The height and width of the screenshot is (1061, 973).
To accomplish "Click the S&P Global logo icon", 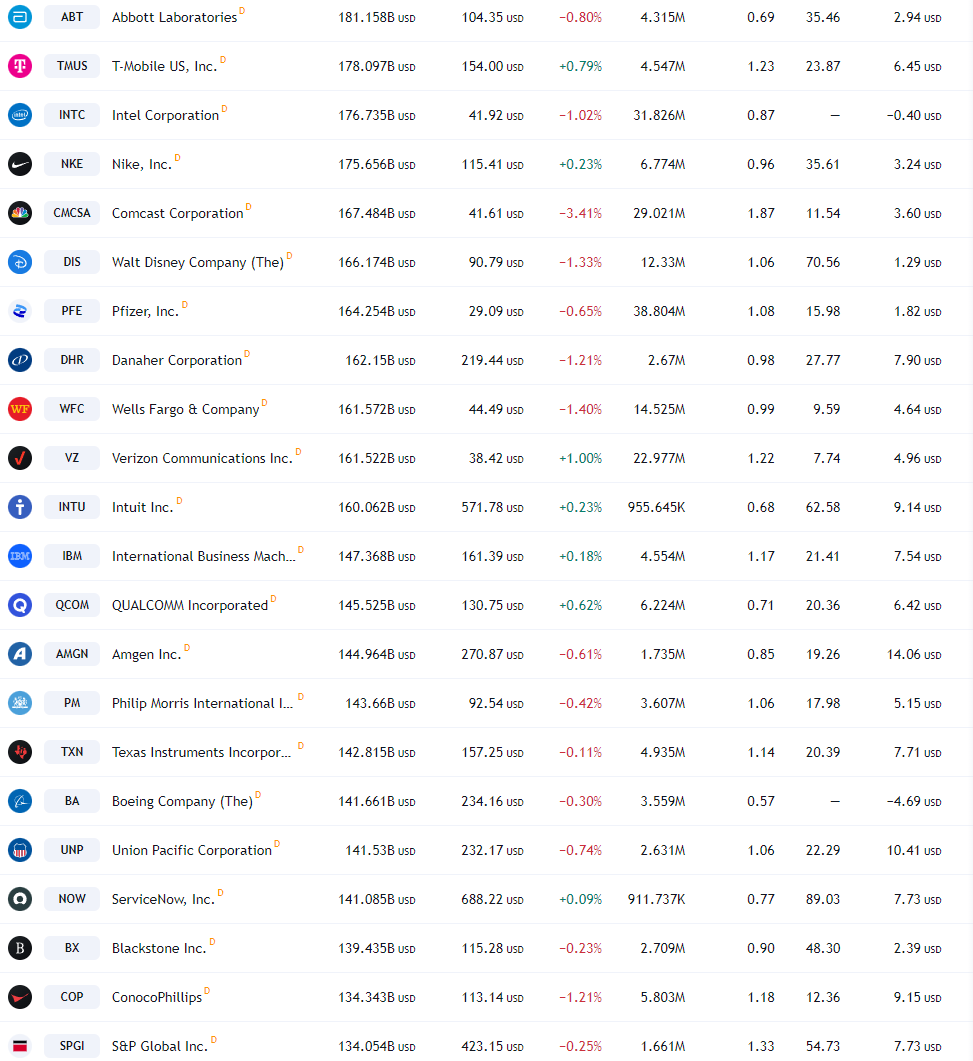I will pos(20,1046).
